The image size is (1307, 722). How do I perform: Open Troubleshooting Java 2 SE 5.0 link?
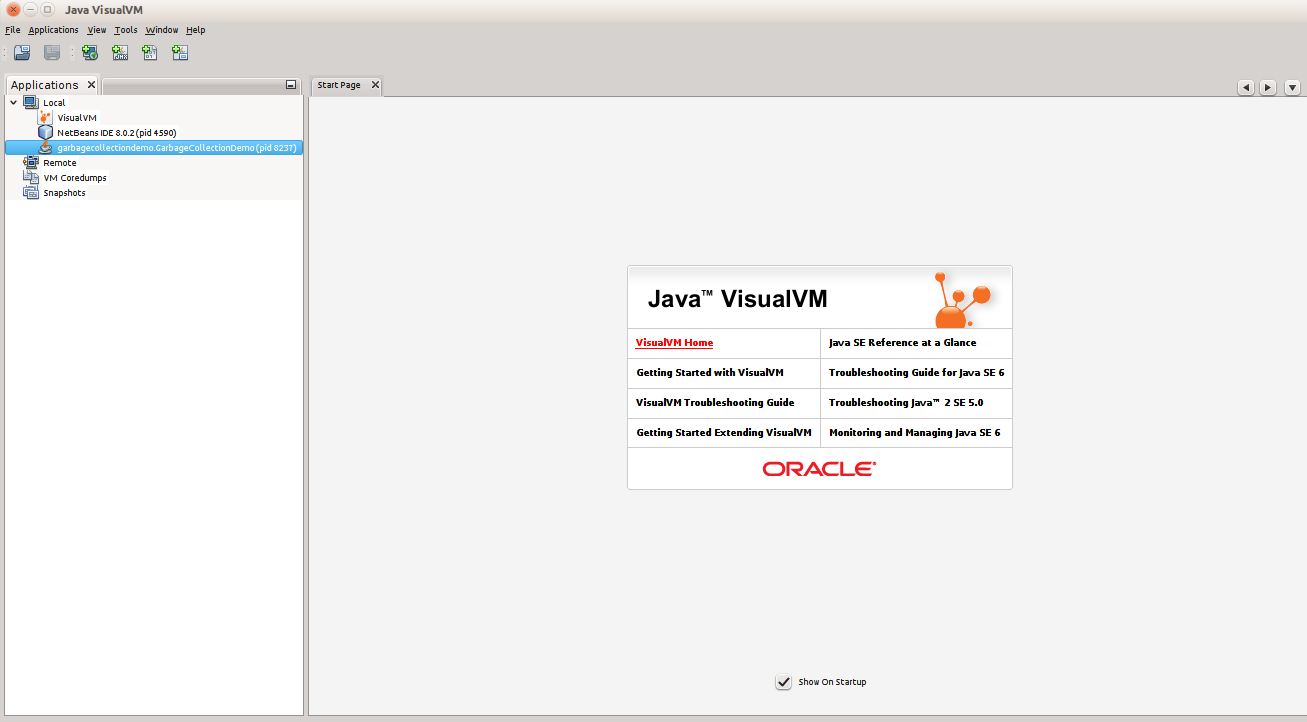click(x=906, y=402)
